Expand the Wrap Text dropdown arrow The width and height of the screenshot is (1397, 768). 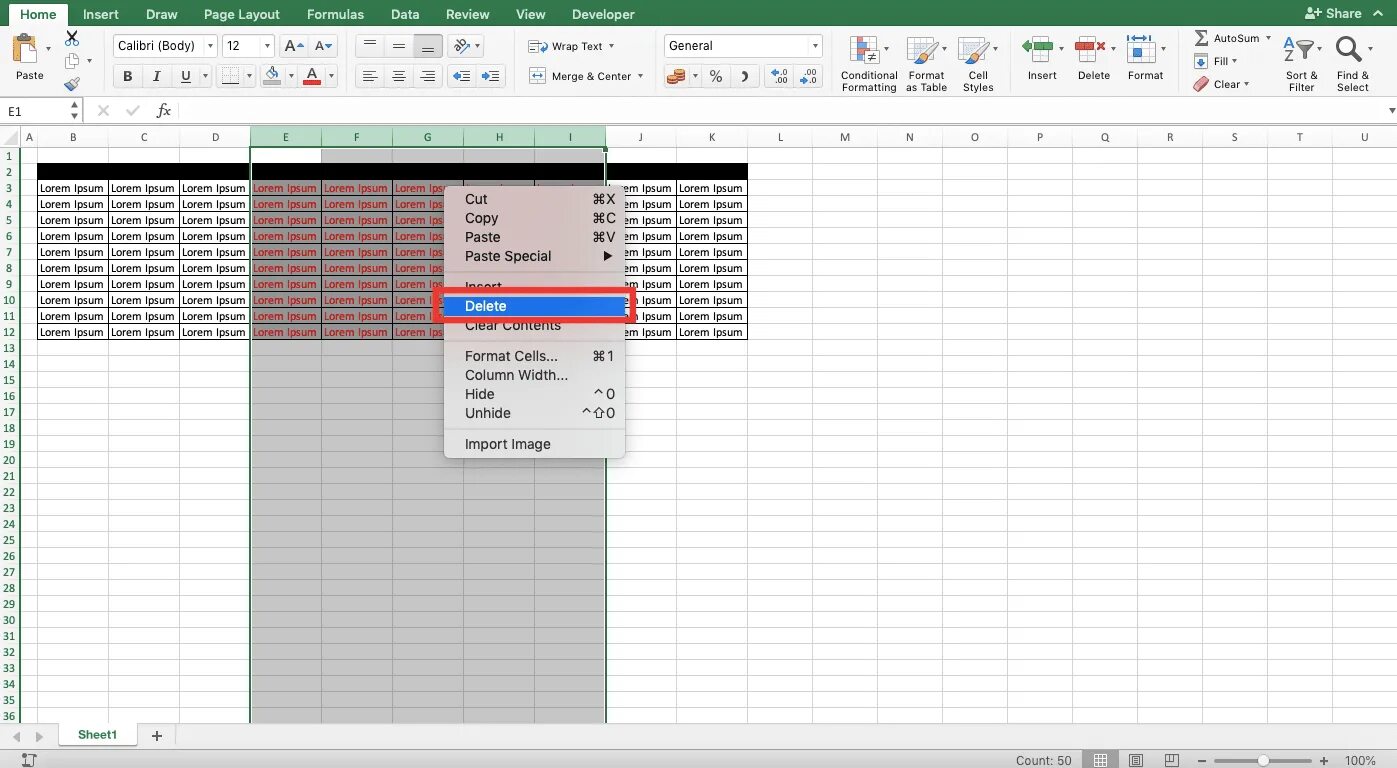[611, 46]
